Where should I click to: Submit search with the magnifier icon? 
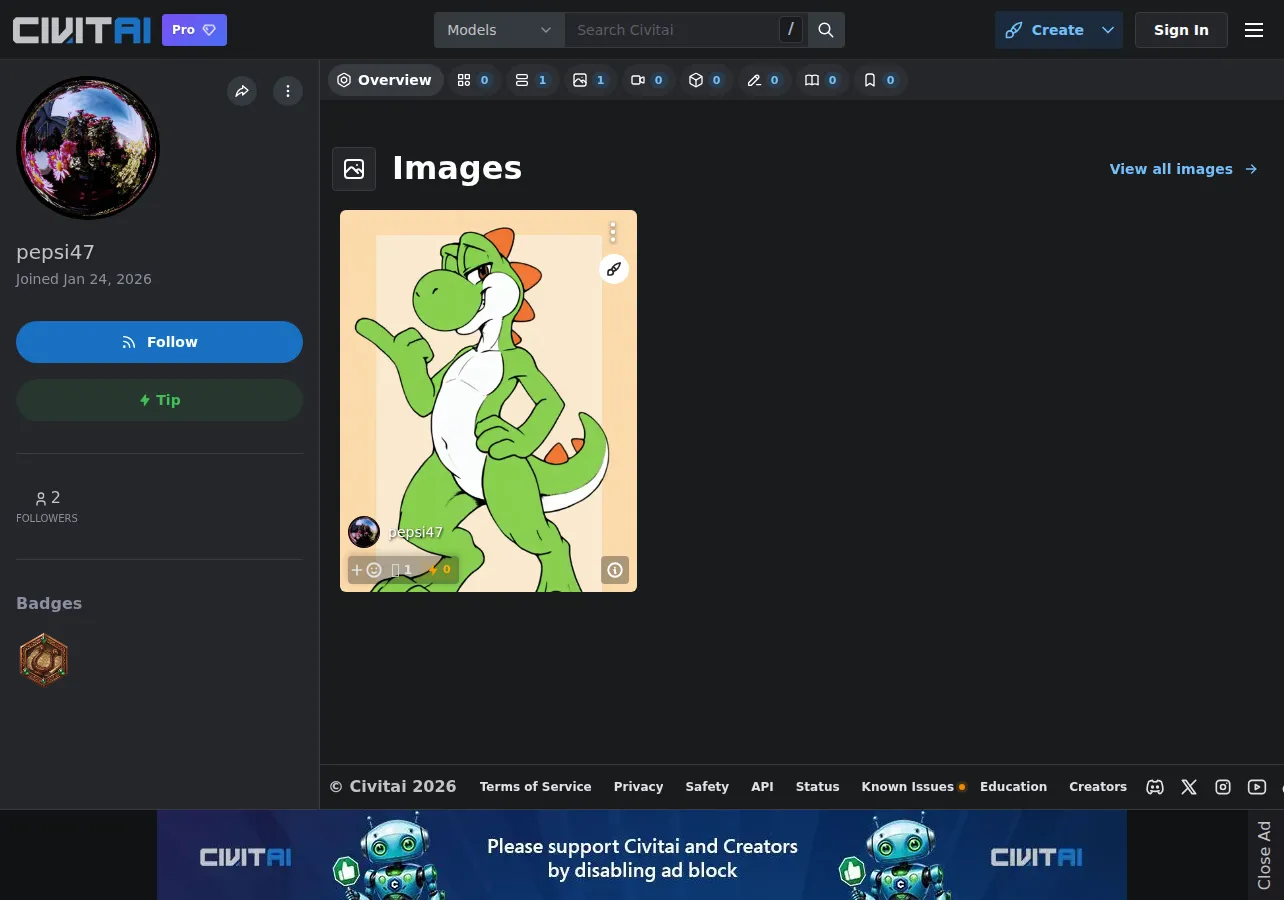click(826, 30)
